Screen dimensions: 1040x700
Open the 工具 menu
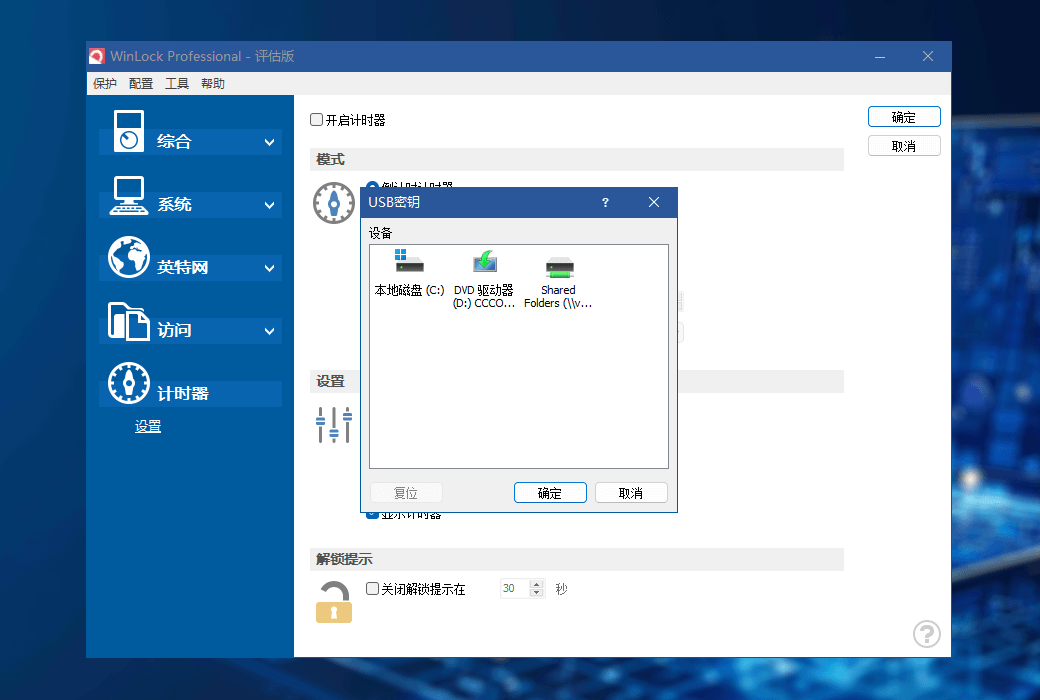click(177, 84)
